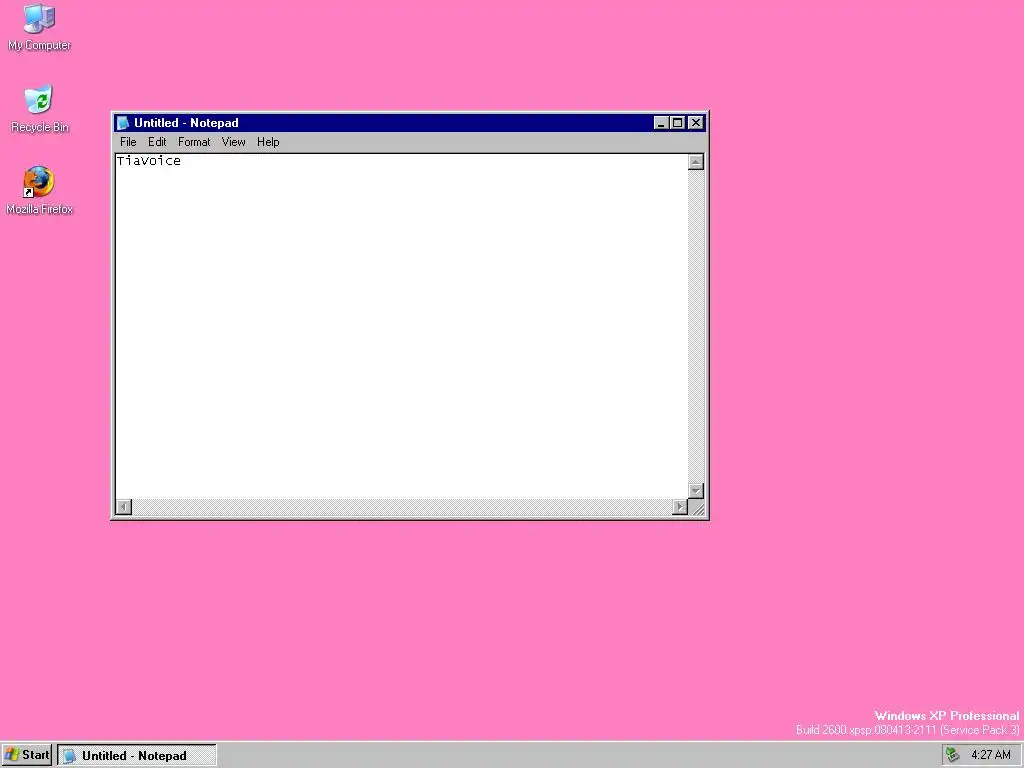Open the Help menu in Notepad
The image size is (1024, 768).
pyautogui.click(x=268, y=142)
